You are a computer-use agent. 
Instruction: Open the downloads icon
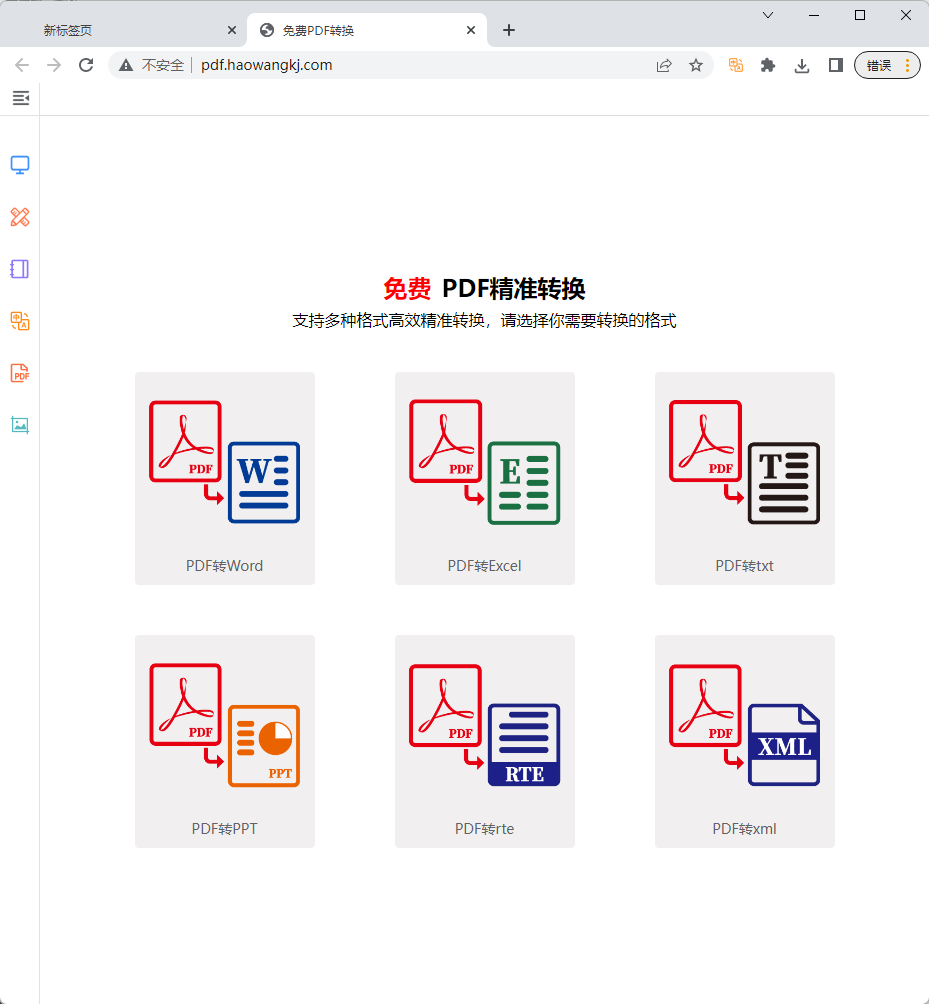coord(802,65)
